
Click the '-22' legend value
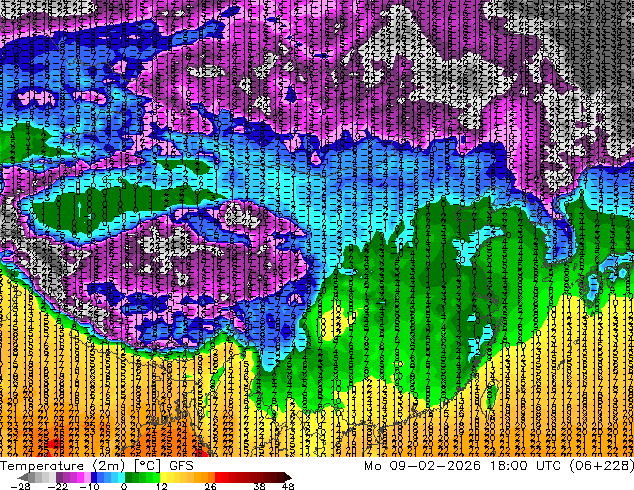point(58,486)
